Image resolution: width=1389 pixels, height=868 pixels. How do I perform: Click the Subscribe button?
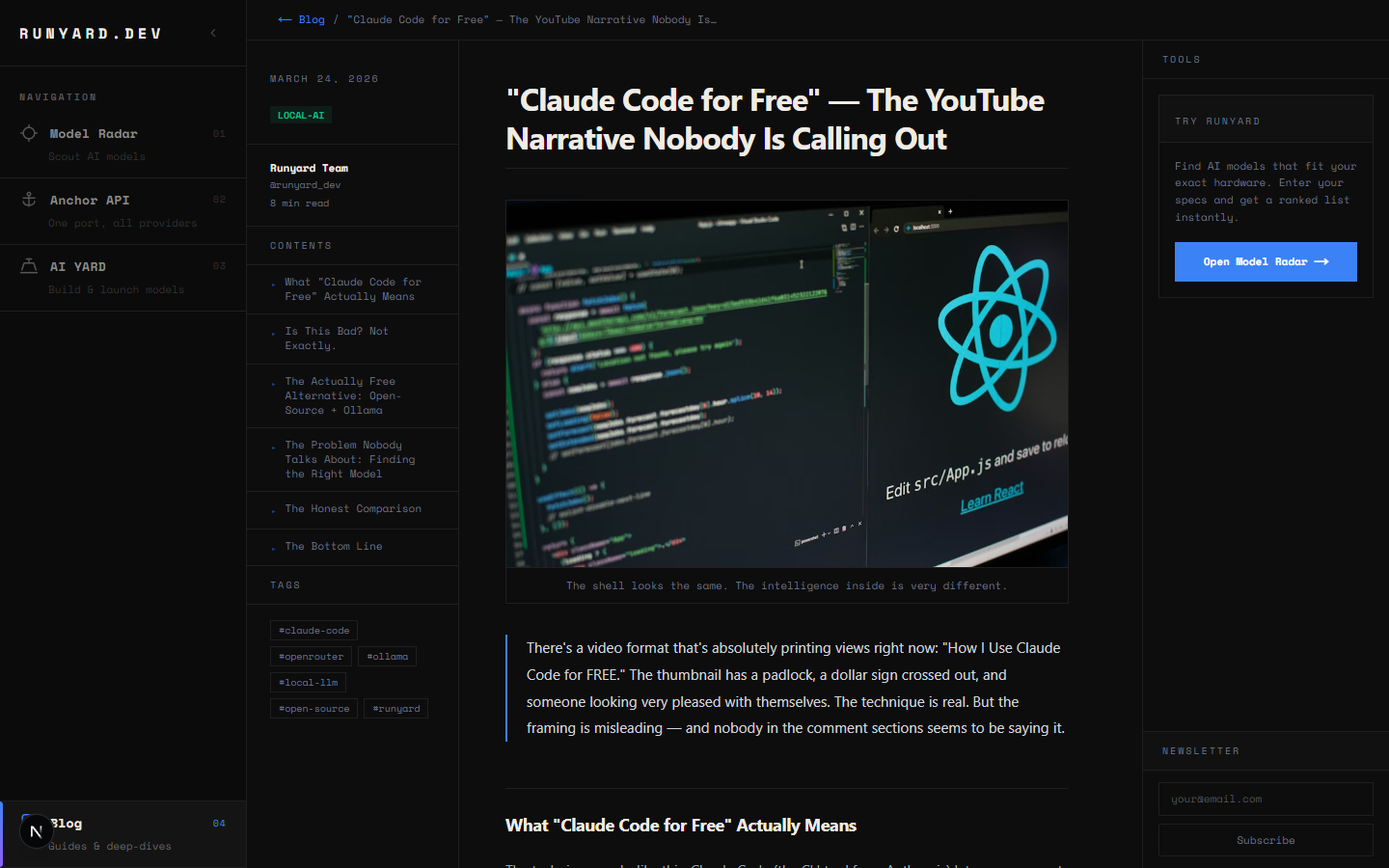coord(1266,840)
